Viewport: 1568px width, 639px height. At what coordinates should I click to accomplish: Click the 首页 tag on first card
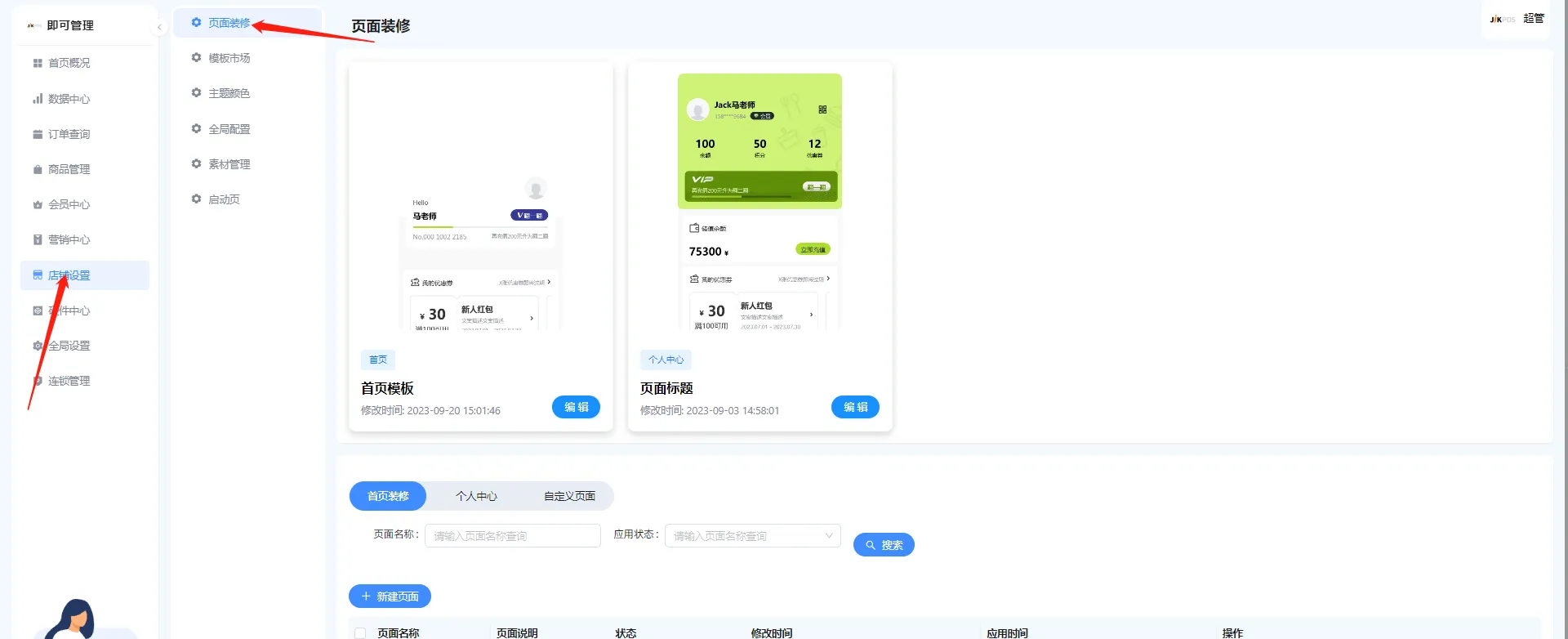point(378,360)
